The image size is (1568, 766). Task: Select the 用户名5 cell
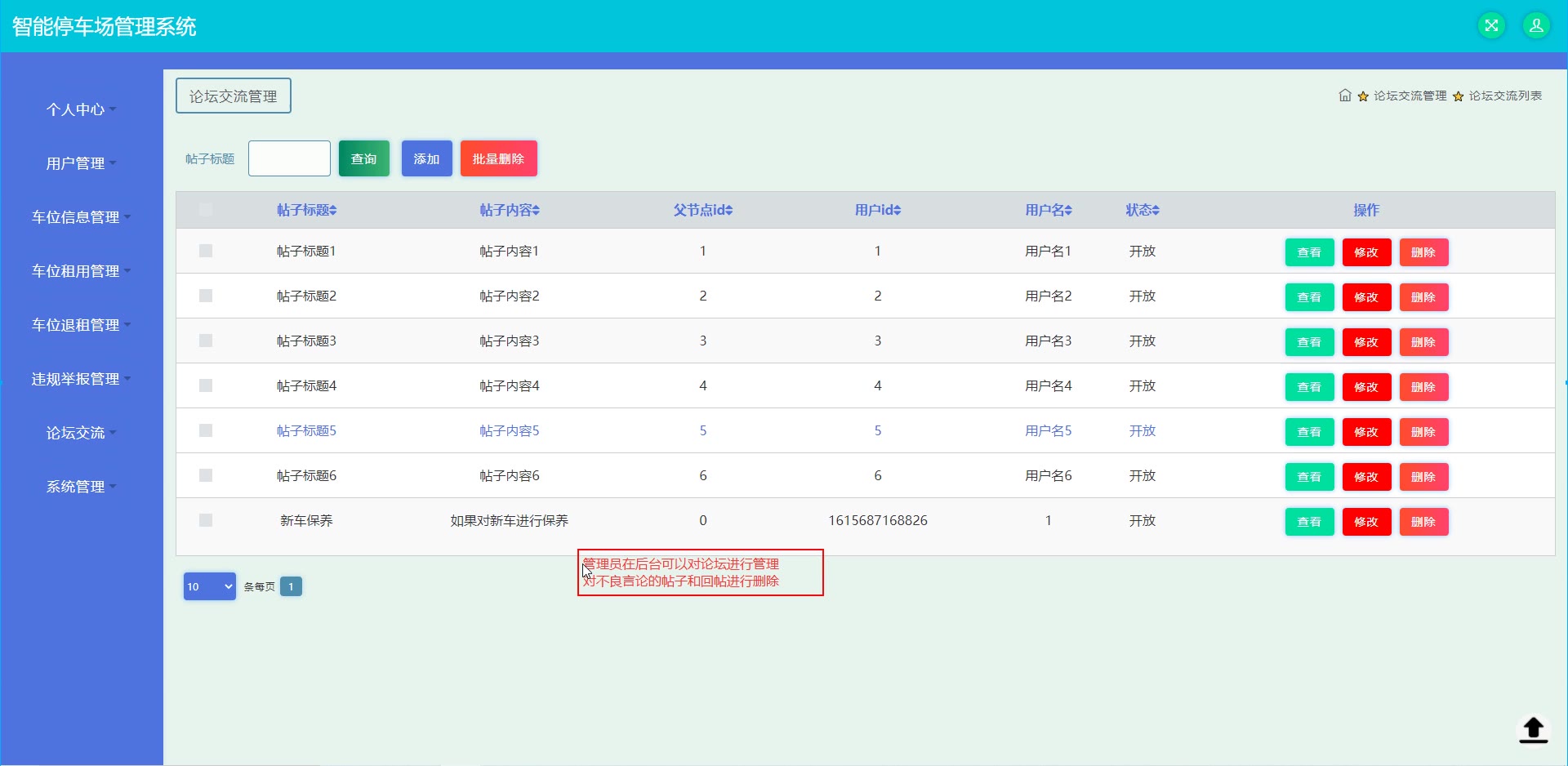pos(1049,430)
